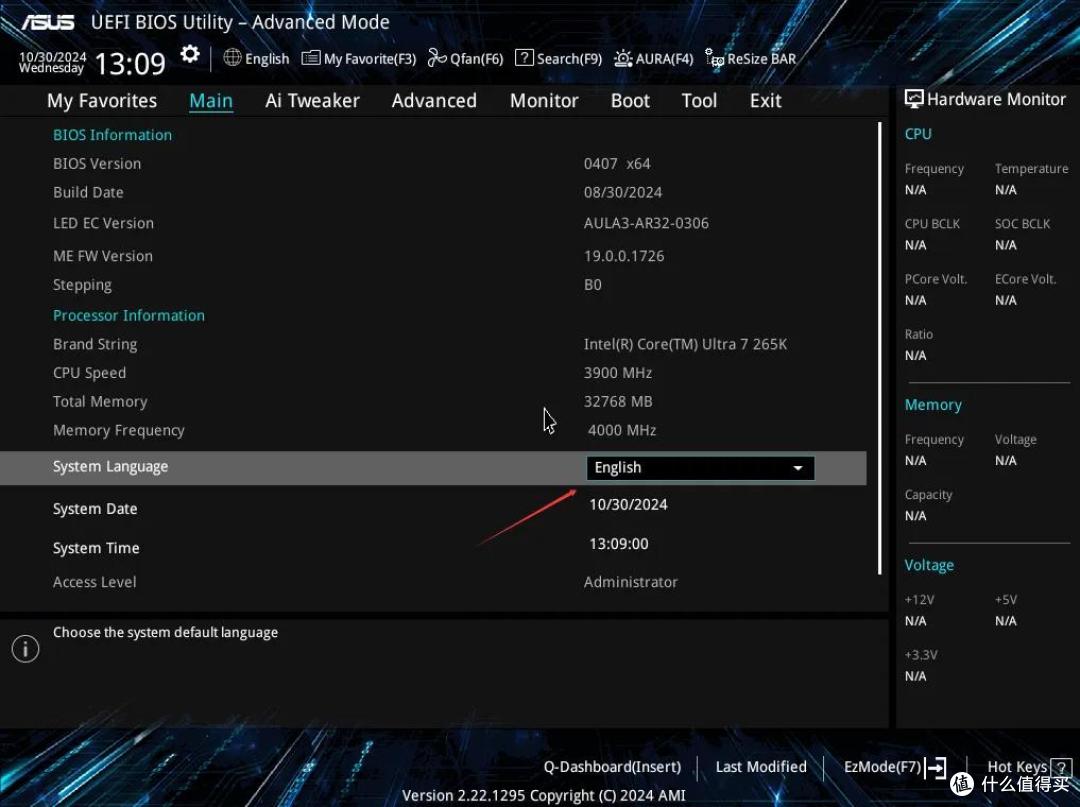Click English in the top toolbar

point(267,59)
